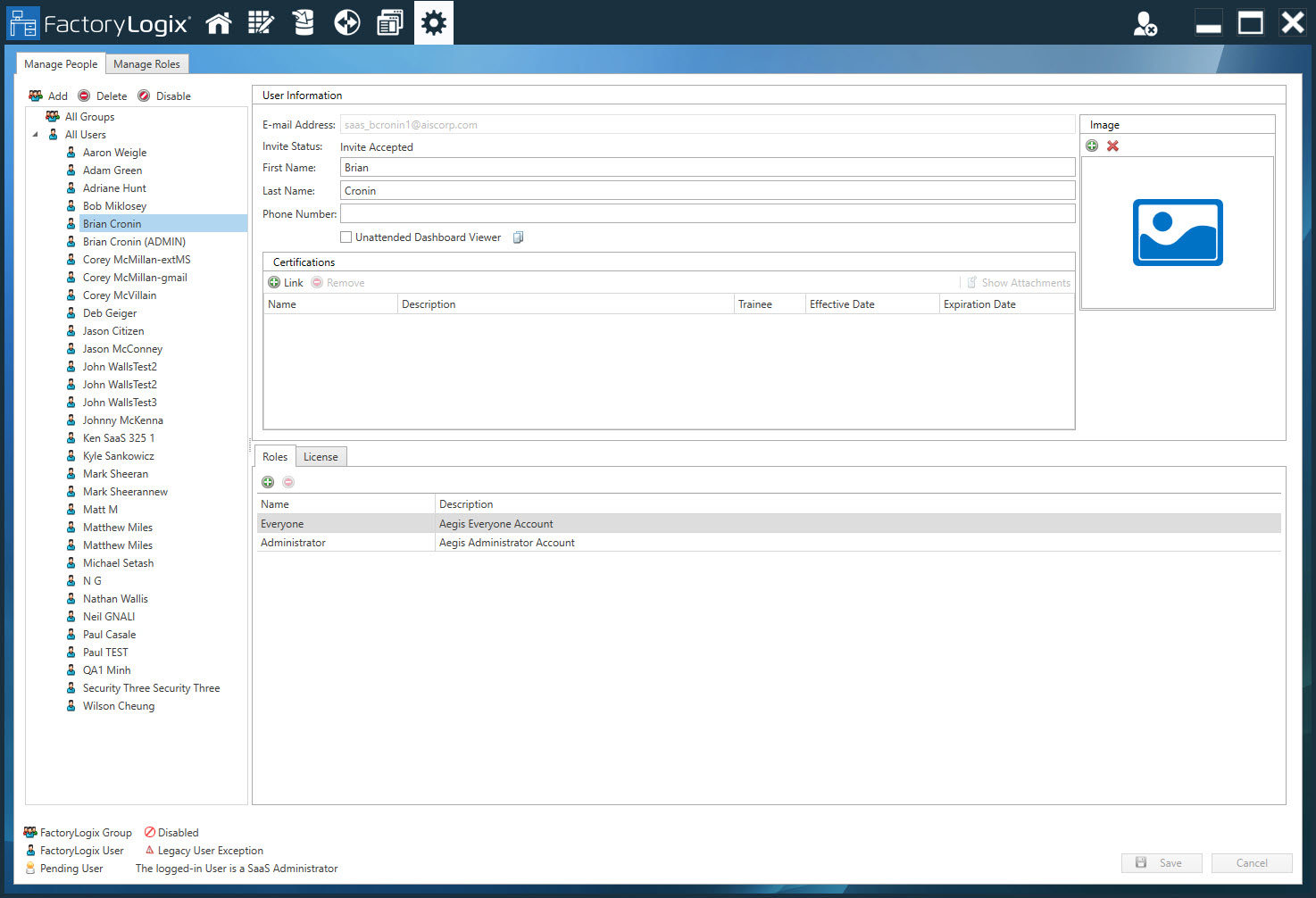Click the Save button

(1162, 863)
